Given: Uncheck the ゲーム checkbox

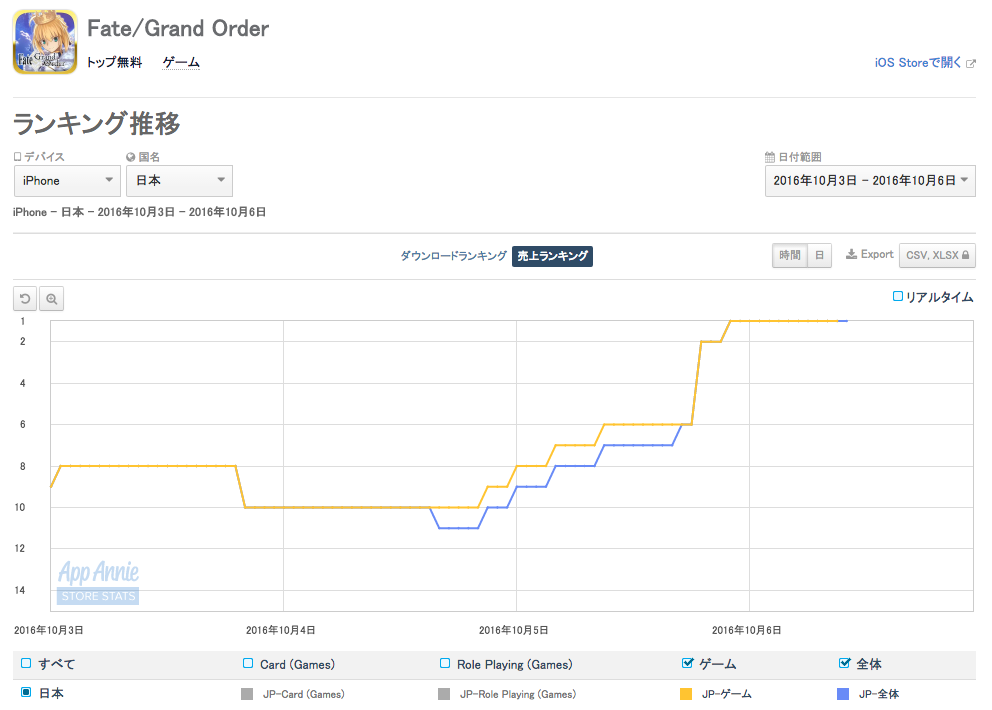Looking at the screenshot, I should pyautogui.click(x=687, y=663).
